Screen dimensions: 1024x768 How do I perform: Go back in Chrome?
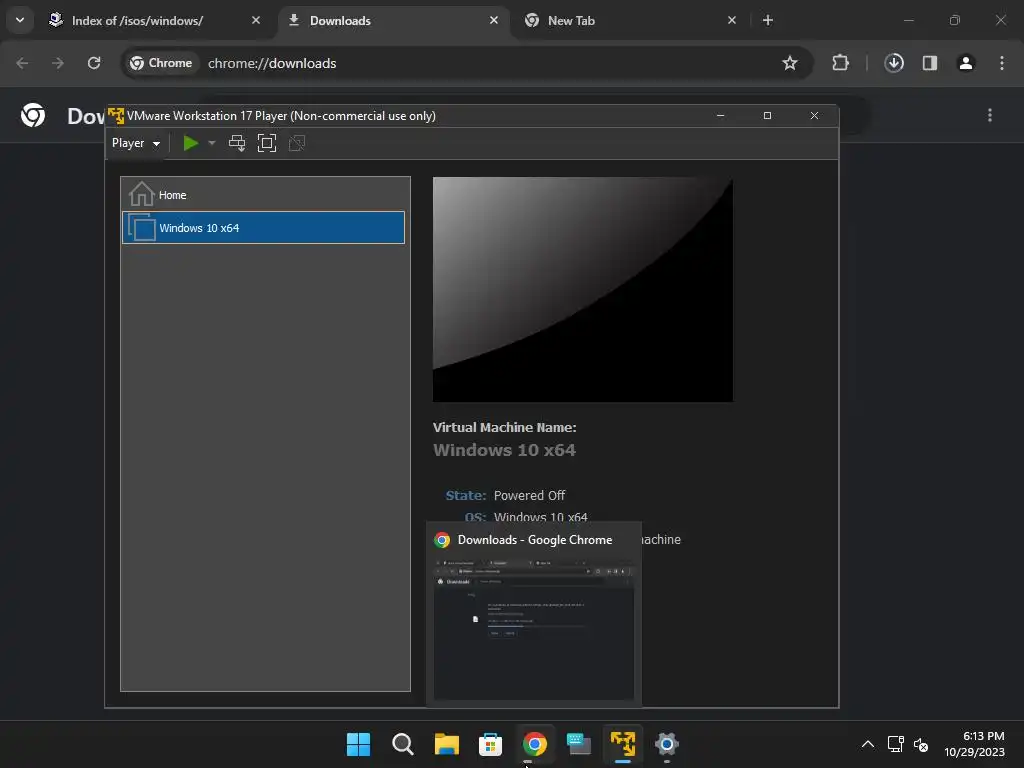pyautogui.click(x=22, y=63)
